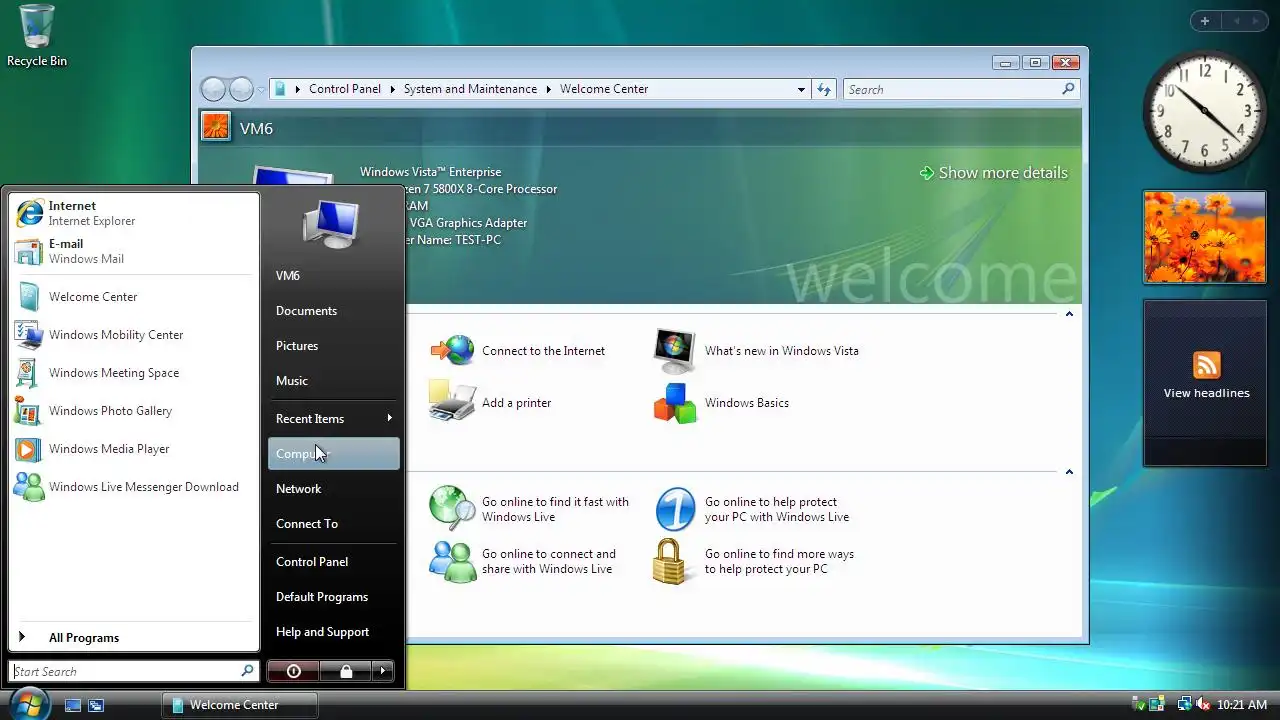This screenshot has height=720, width=1280.
Task: Click arrow after Control Panel breadcrumb
Action: (392, 89)
